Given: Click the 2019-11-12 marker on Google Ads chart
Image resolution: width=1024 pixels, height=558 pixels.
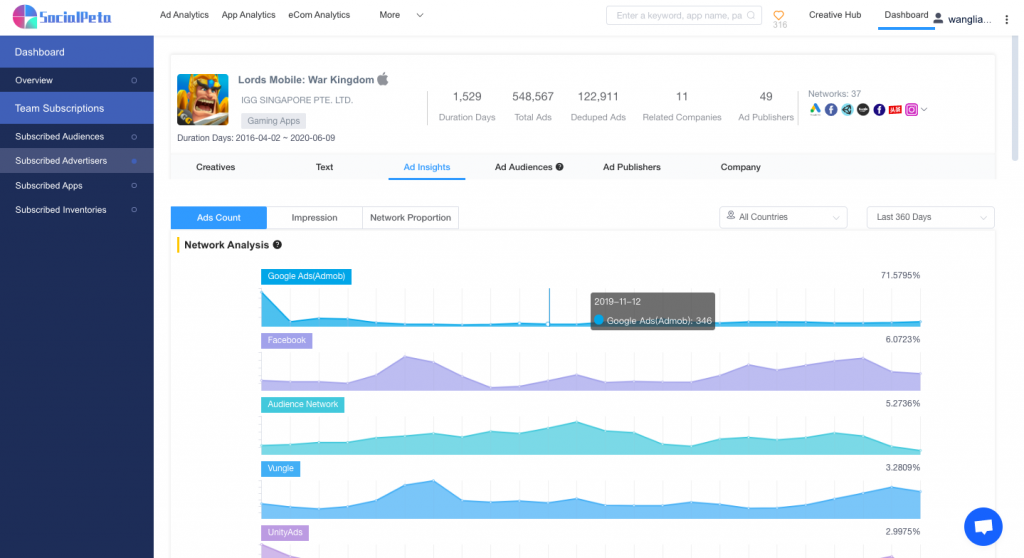Looking at the screenshot, I should [549, 323].
